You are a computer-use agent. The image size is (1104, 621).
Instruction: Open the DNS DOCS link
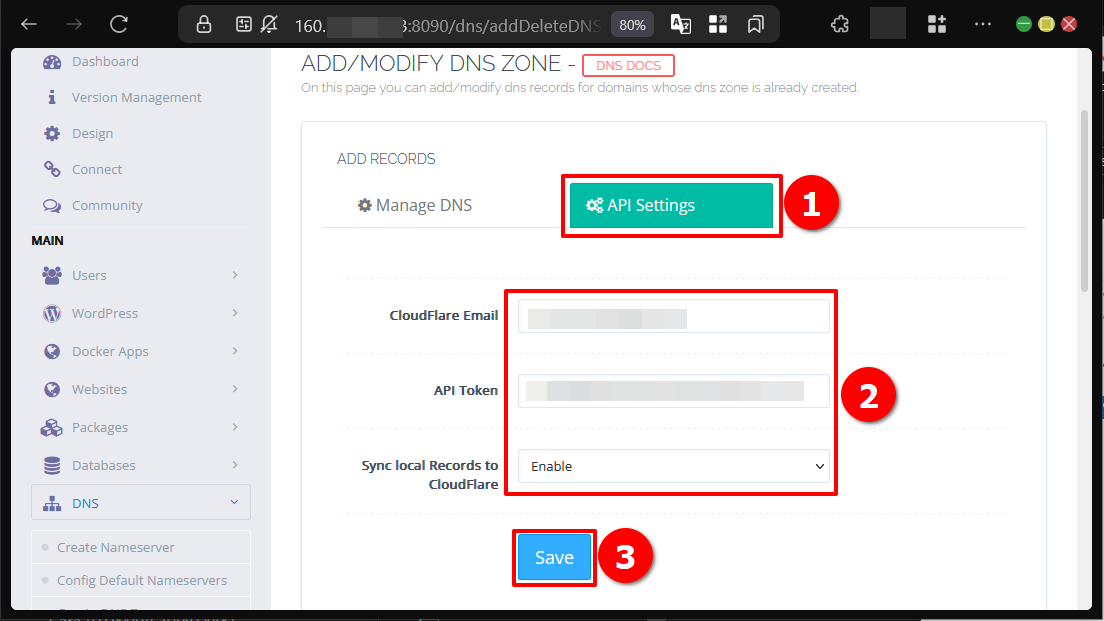coord(628,65)
